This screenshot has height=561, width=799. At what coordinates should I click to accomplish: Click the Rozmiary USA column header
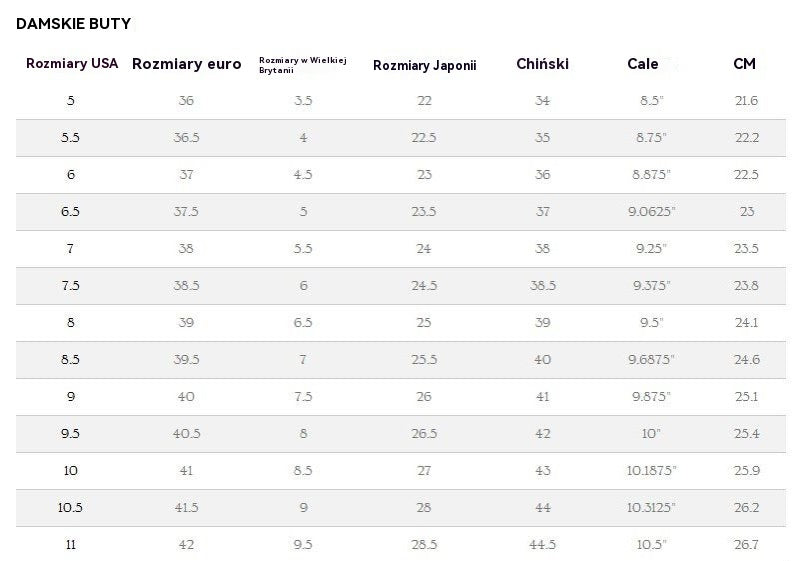(71, 64)
